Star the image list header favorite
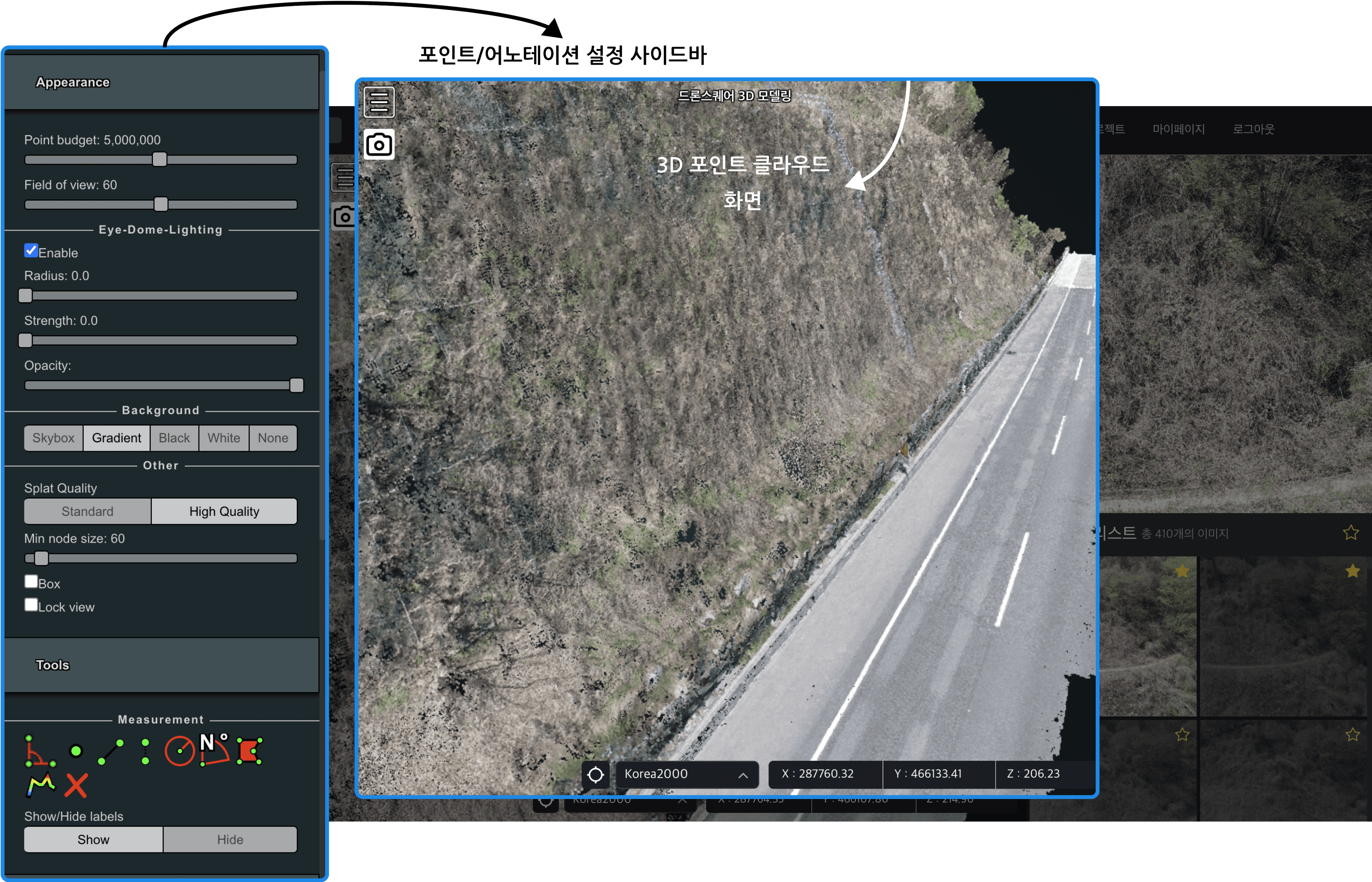 [1351, 533]
